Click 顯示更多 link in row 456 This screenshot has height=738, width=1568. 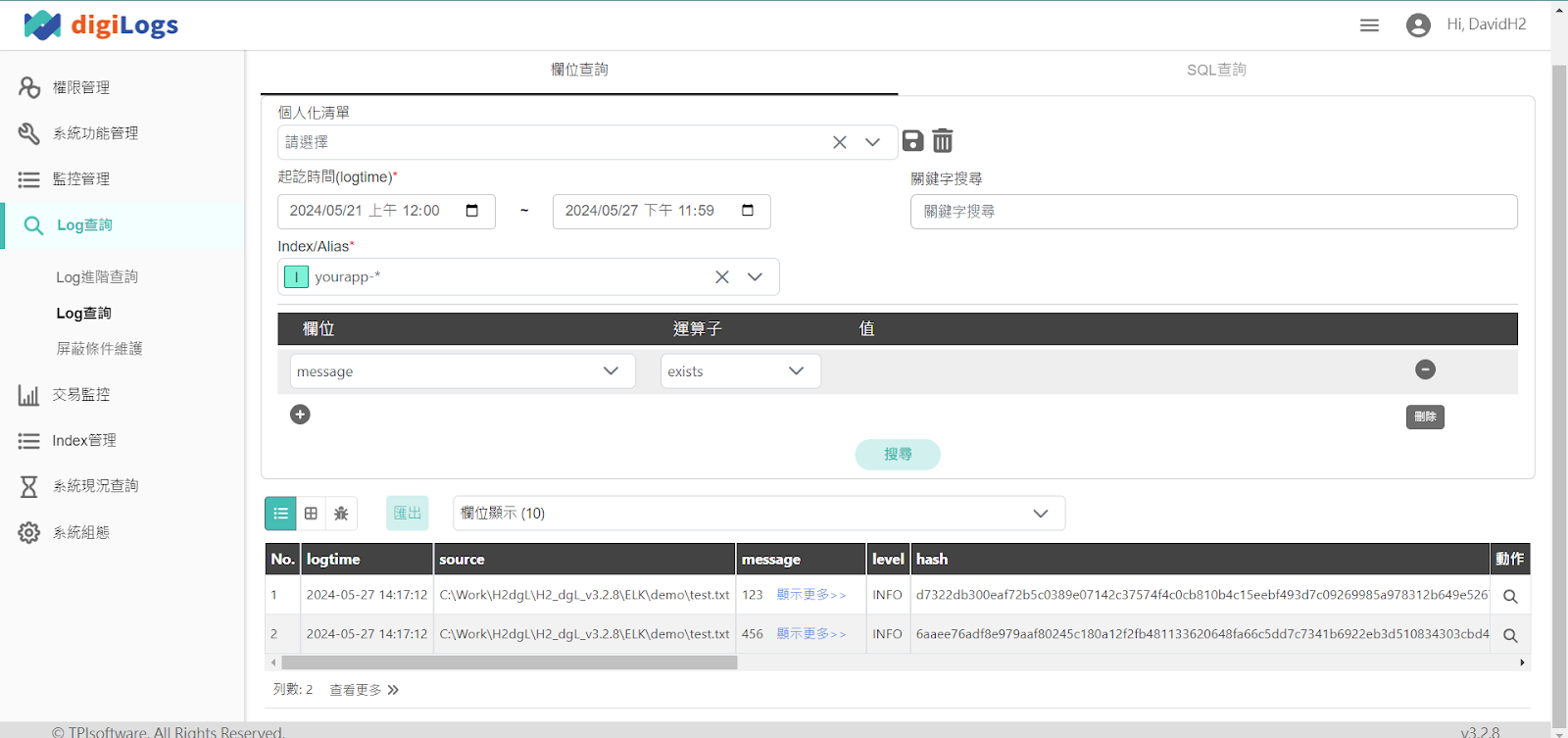point(811,634)
